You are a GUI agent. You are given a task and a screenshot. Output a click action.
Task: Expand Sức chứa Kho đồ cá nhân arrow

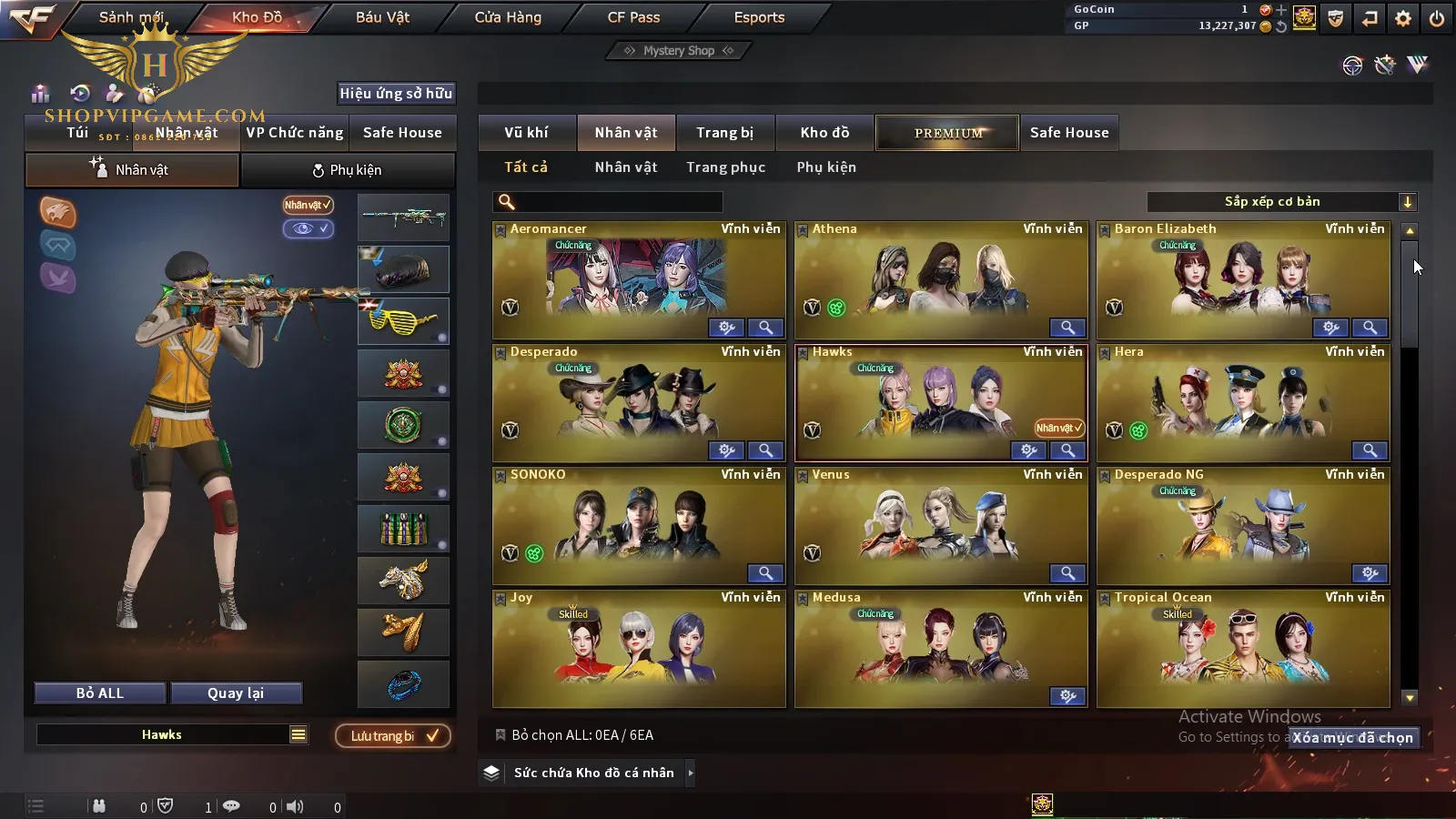[691, 773]
